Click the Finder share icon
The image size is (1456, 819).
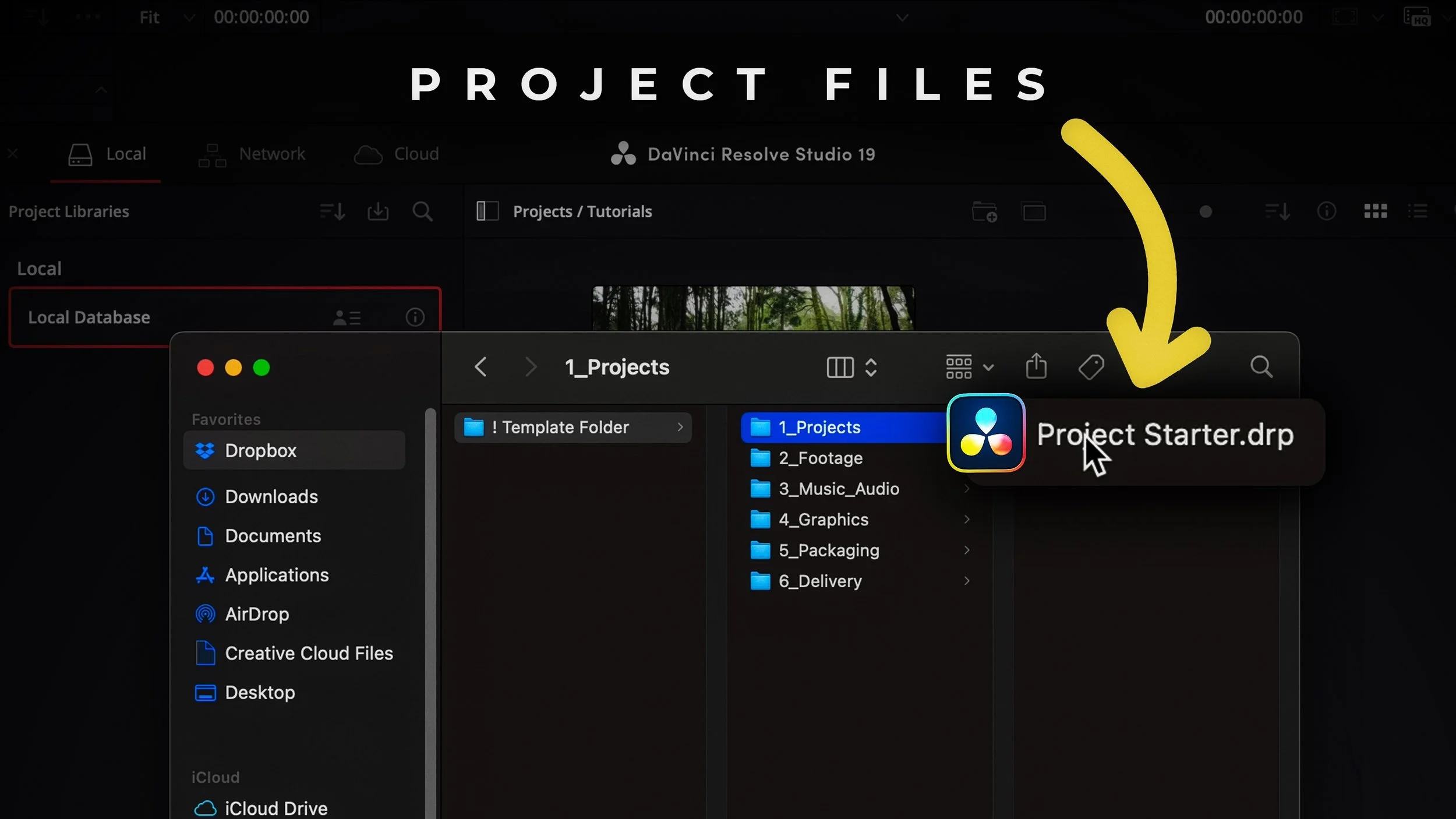[x=1036, y=367]
